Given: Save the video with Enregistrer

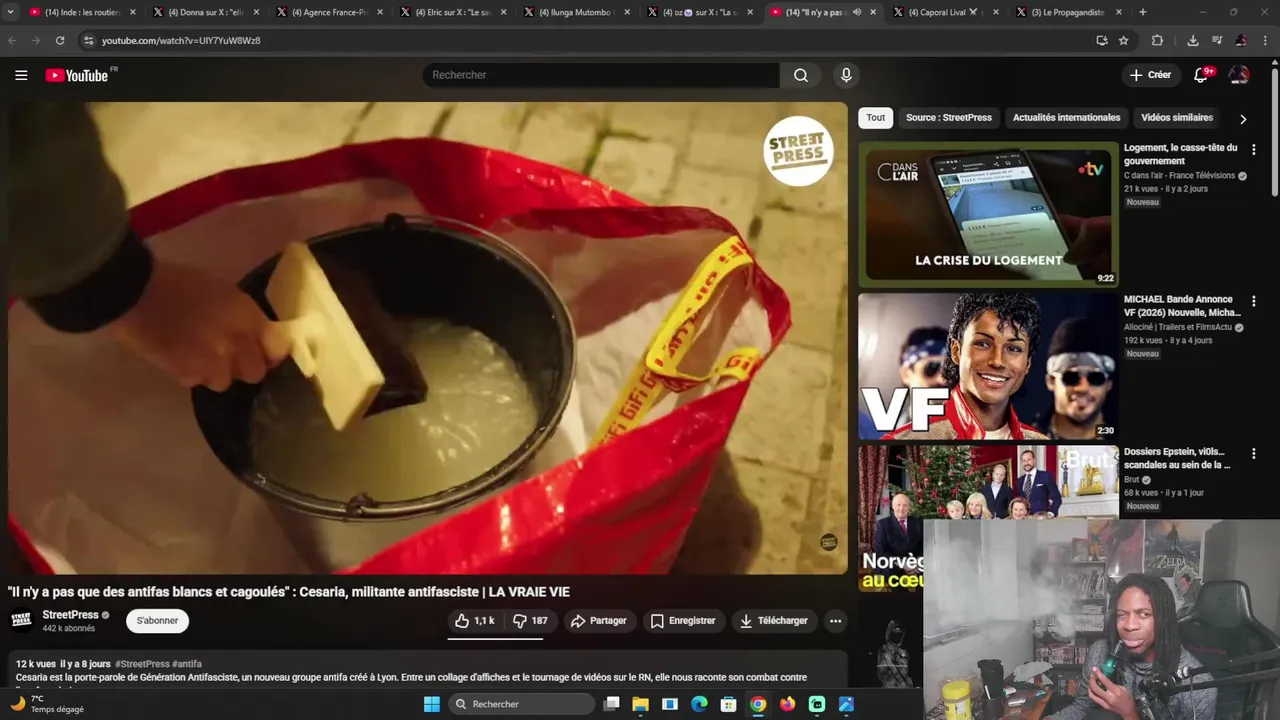Looking at the screenshot, I should 683,621.
